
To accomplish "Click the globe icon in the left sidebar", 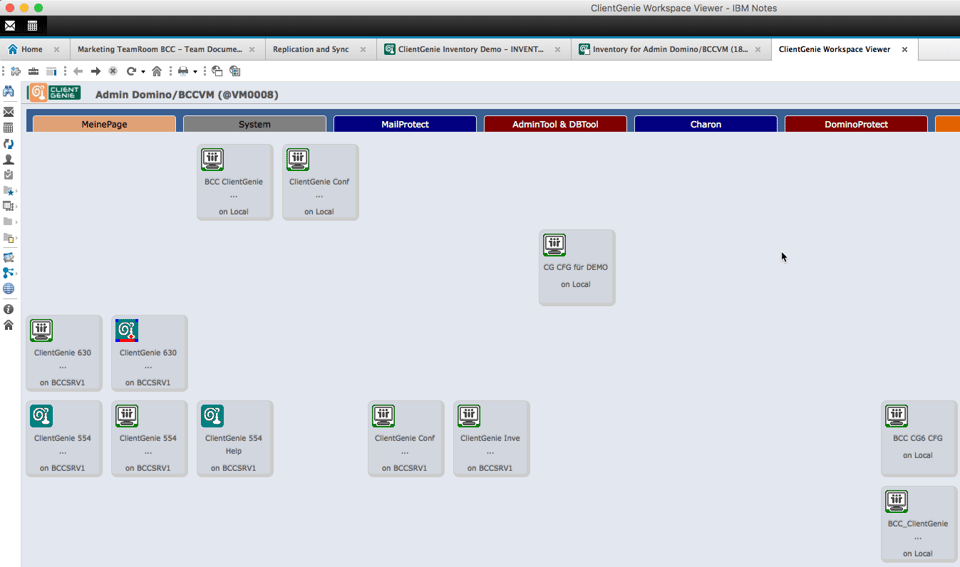I will coord(9,288).
